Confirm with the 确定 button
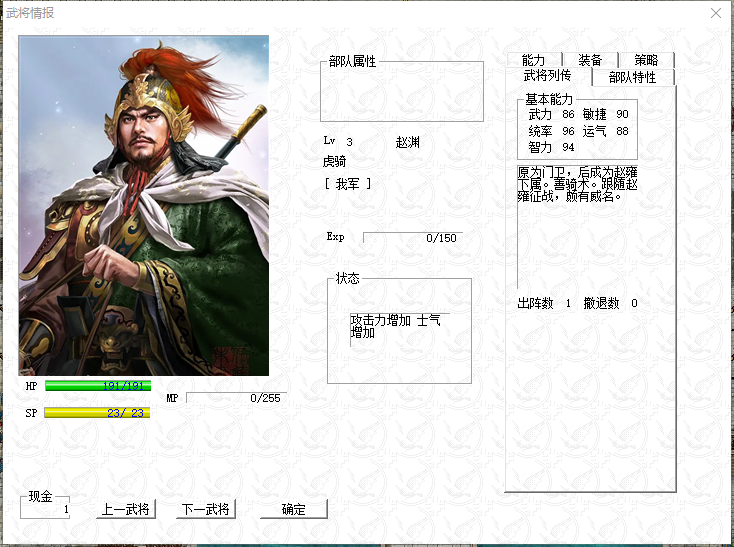734x547 pixels. (294, 509)
